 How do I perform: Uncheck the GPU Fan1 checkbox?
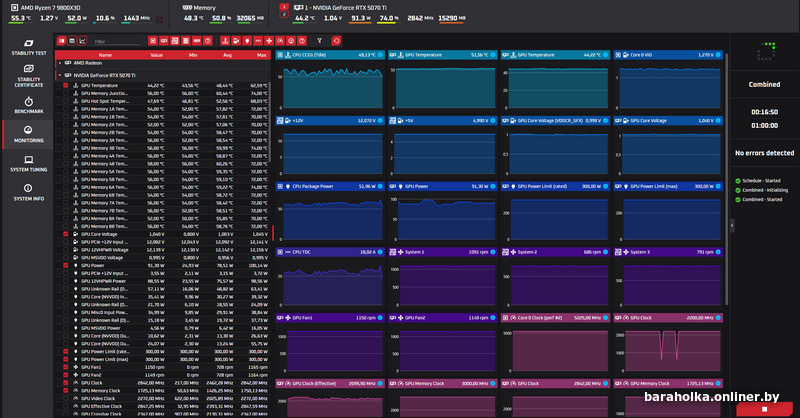point(65,367)
